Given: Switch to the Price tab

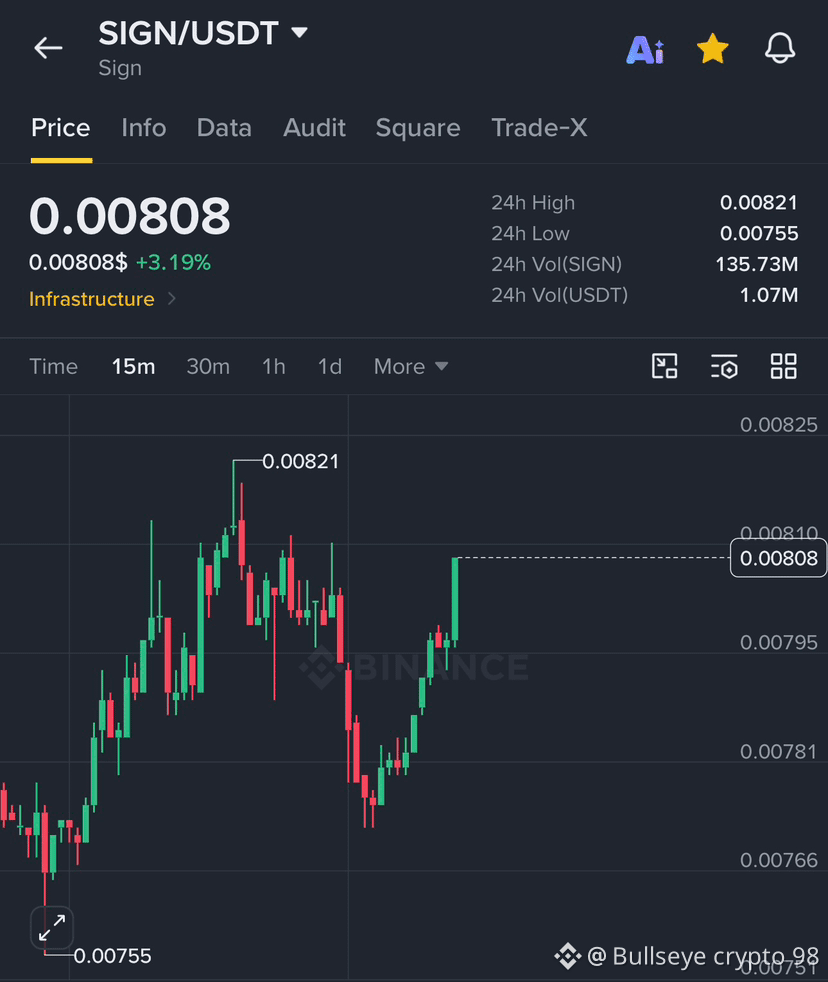Looking at the screenshot, I should click(x=61, y=128).
